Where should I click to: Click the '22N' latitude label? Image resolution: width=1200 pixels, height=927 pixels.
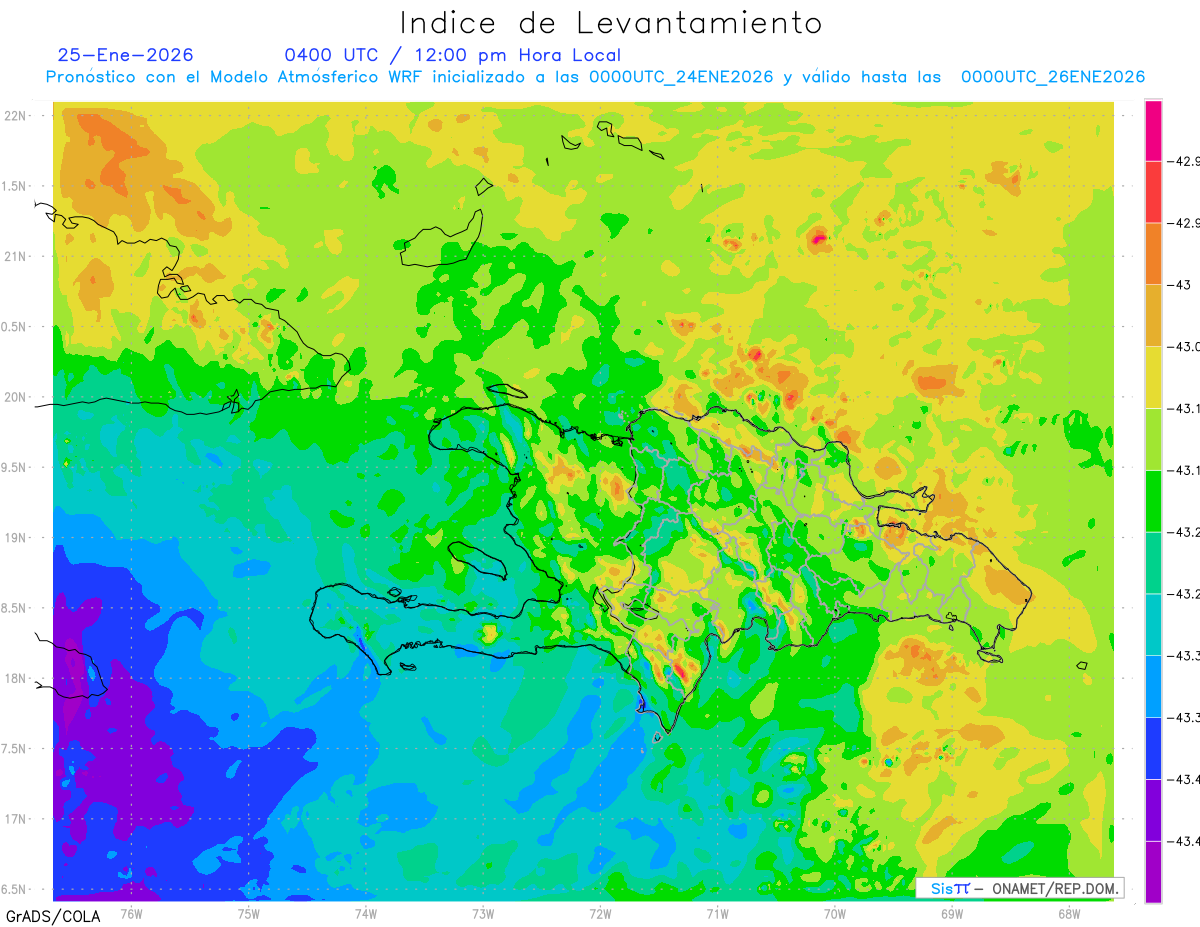pyautogui.click(x=17, y=116)
